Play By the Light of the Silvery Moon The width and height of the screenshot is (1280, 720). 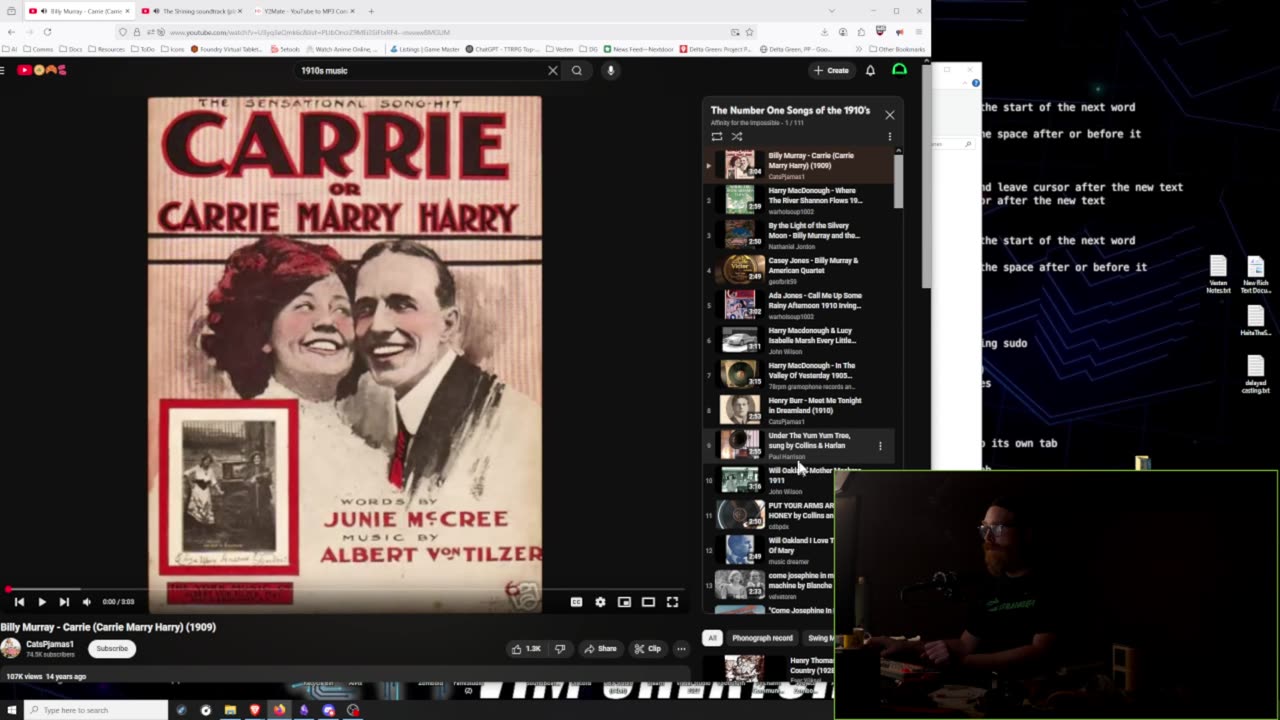[800, 235]
